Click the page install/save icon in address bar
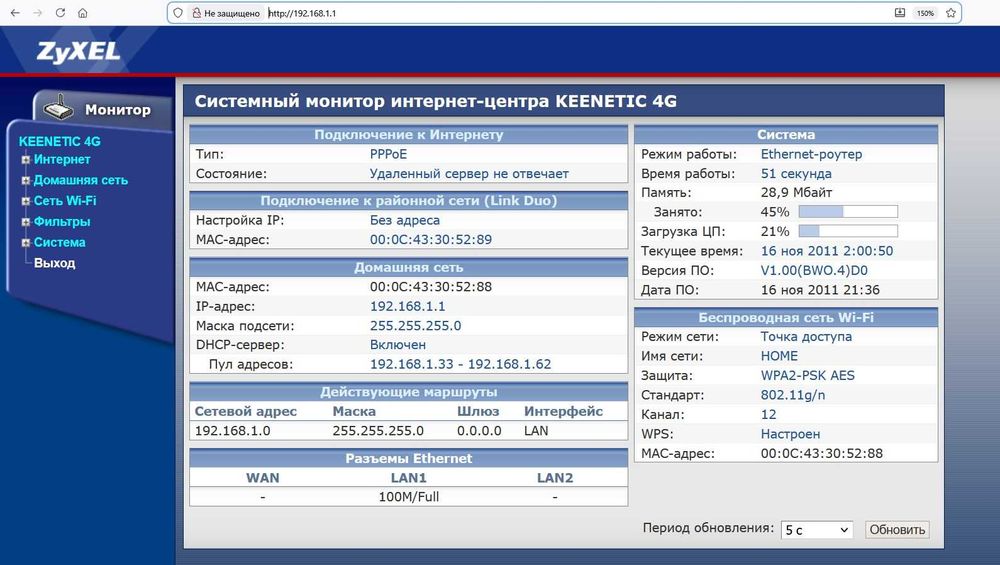1000x565 pixels. 900,13
